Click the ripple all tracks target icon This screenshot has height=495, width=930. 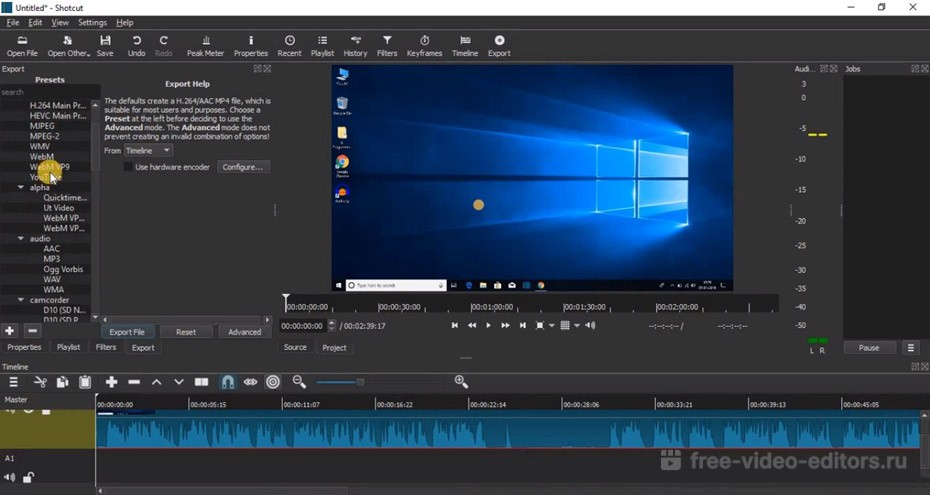pos(273,382)
